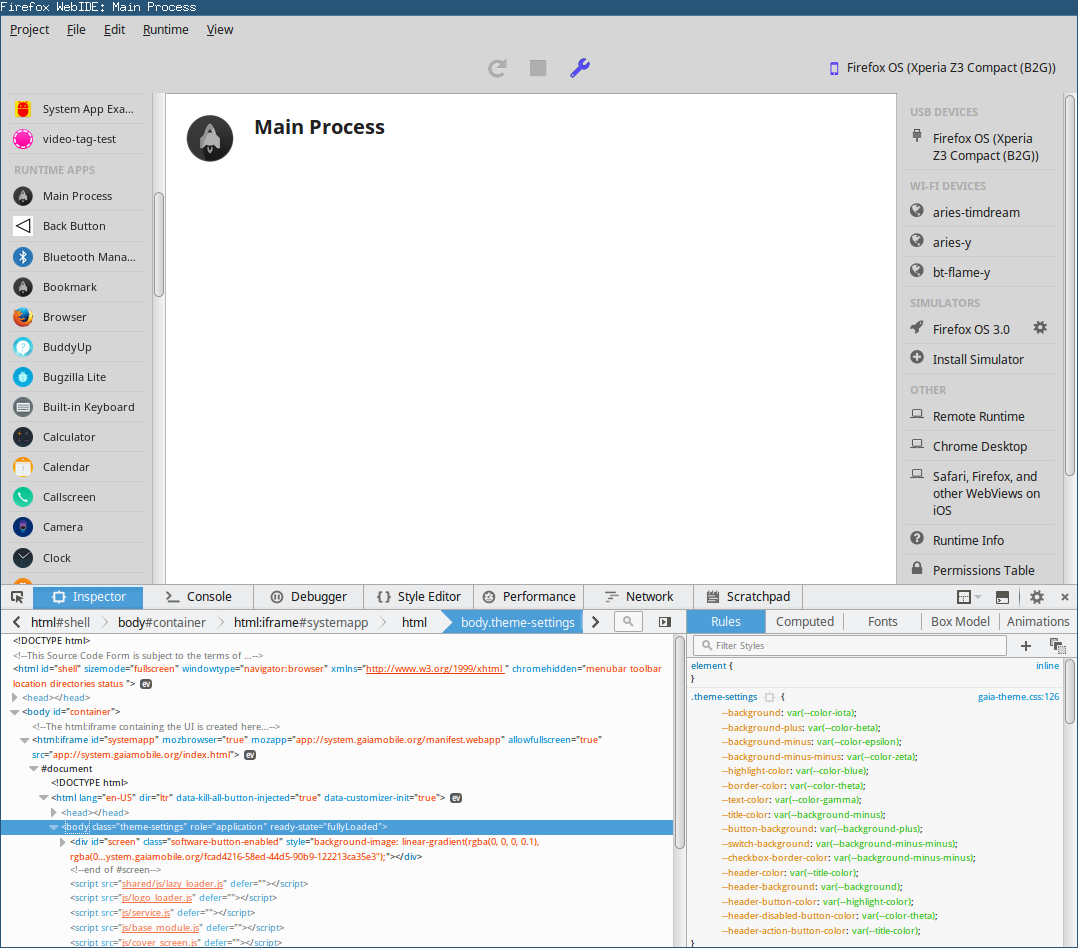The width and height of the screenshot is (1078, 948).
Task: Select the Calendar runtime app
Action: click(78, 467)
